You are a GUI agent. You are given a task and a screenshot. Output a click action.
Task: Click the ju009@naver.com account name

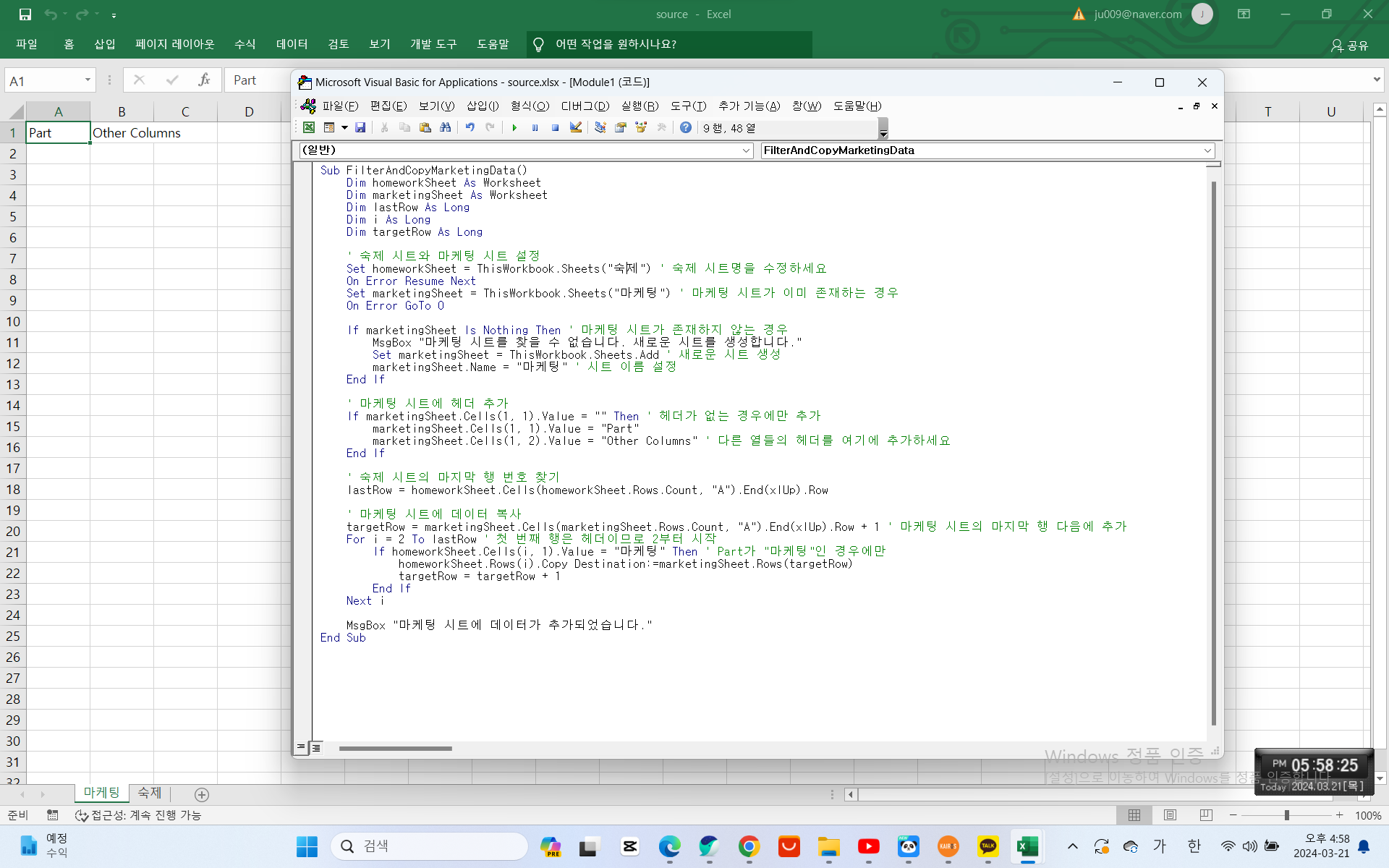pyautogui.click(x=1138, y=14)
